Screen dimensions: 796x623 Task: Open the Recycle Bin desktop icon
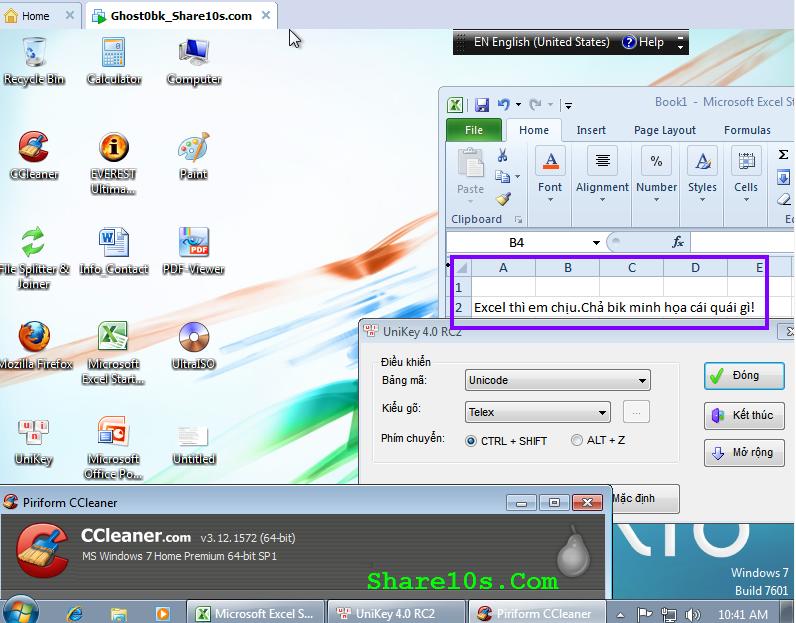[x=34, y=60]
